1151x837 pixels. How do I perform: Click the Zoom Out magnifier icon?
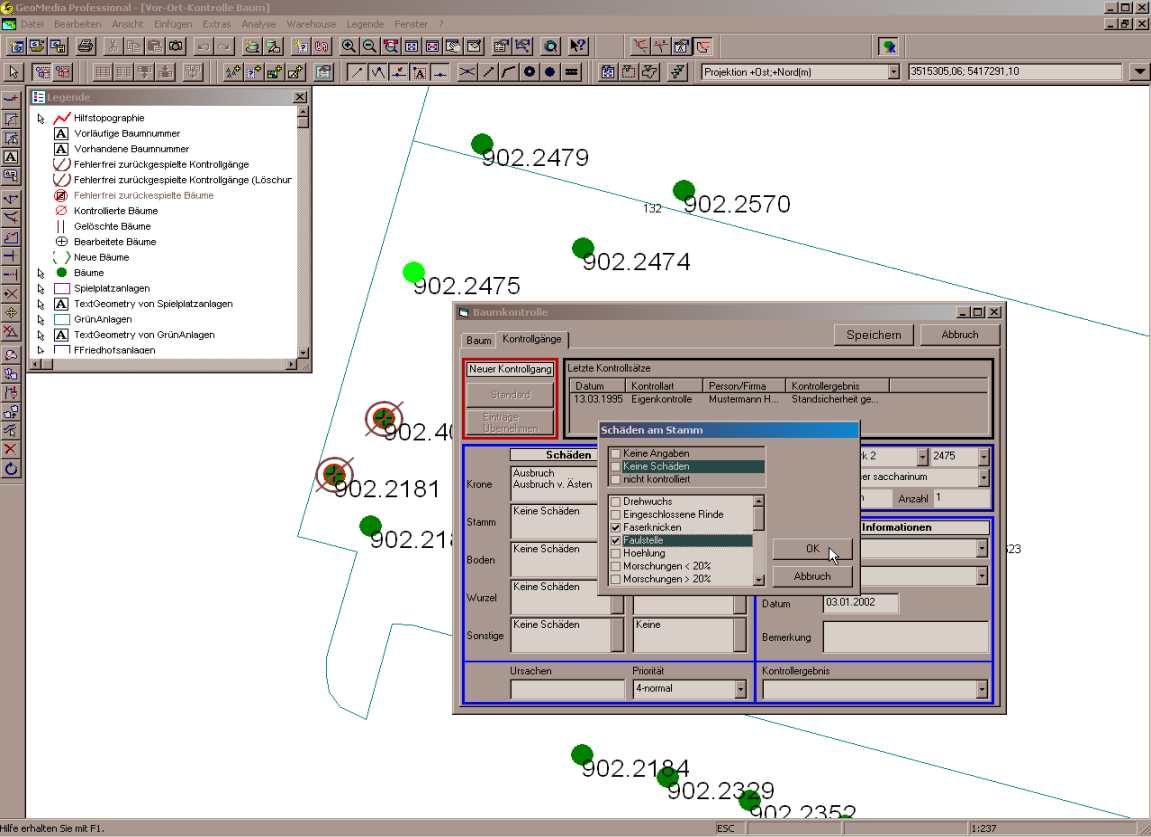(369, 46)
